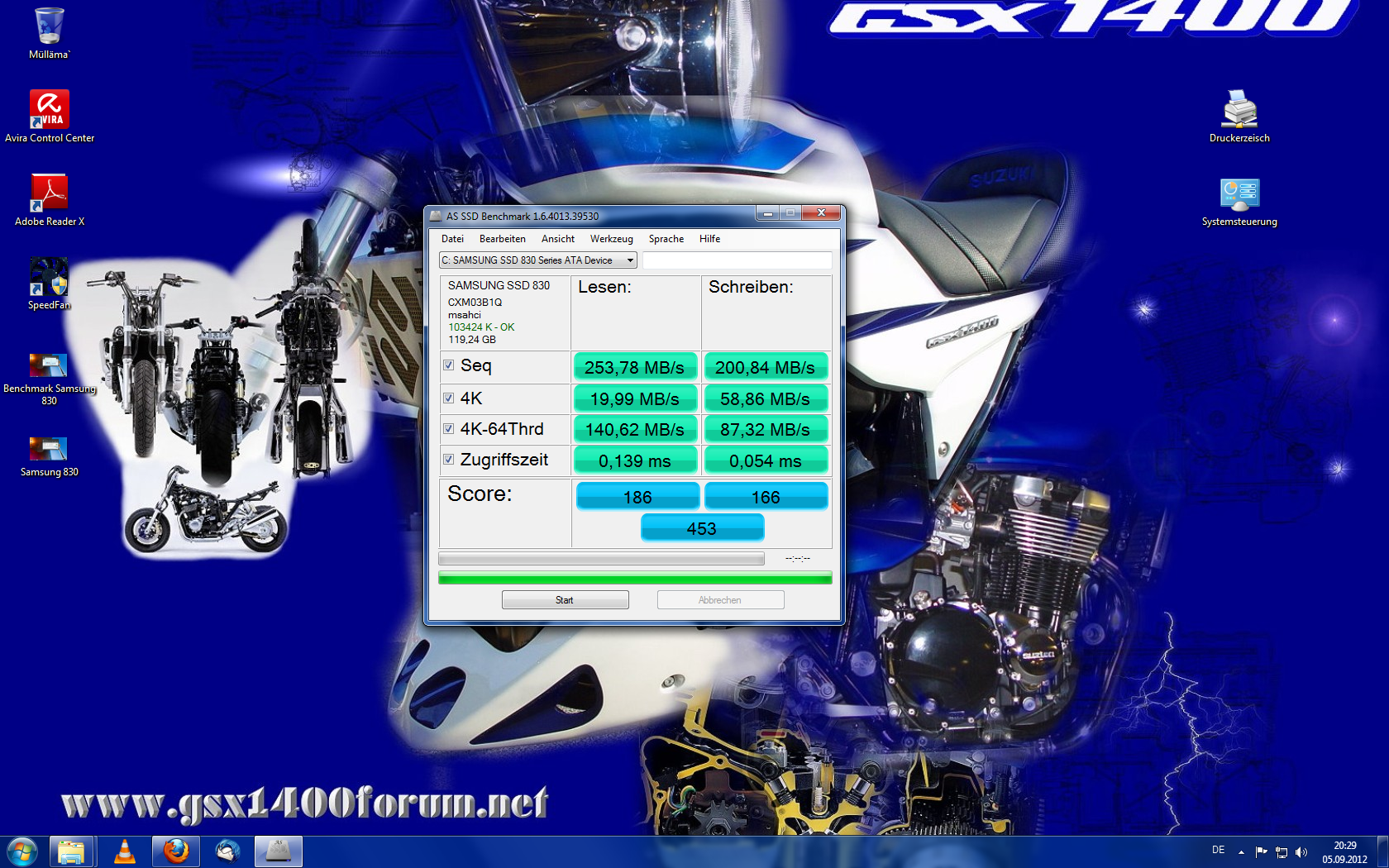The height and width of the screenshot is (868, 1389).
Task: Open the Werkzeug menu
Action: (x=612, y=239)
